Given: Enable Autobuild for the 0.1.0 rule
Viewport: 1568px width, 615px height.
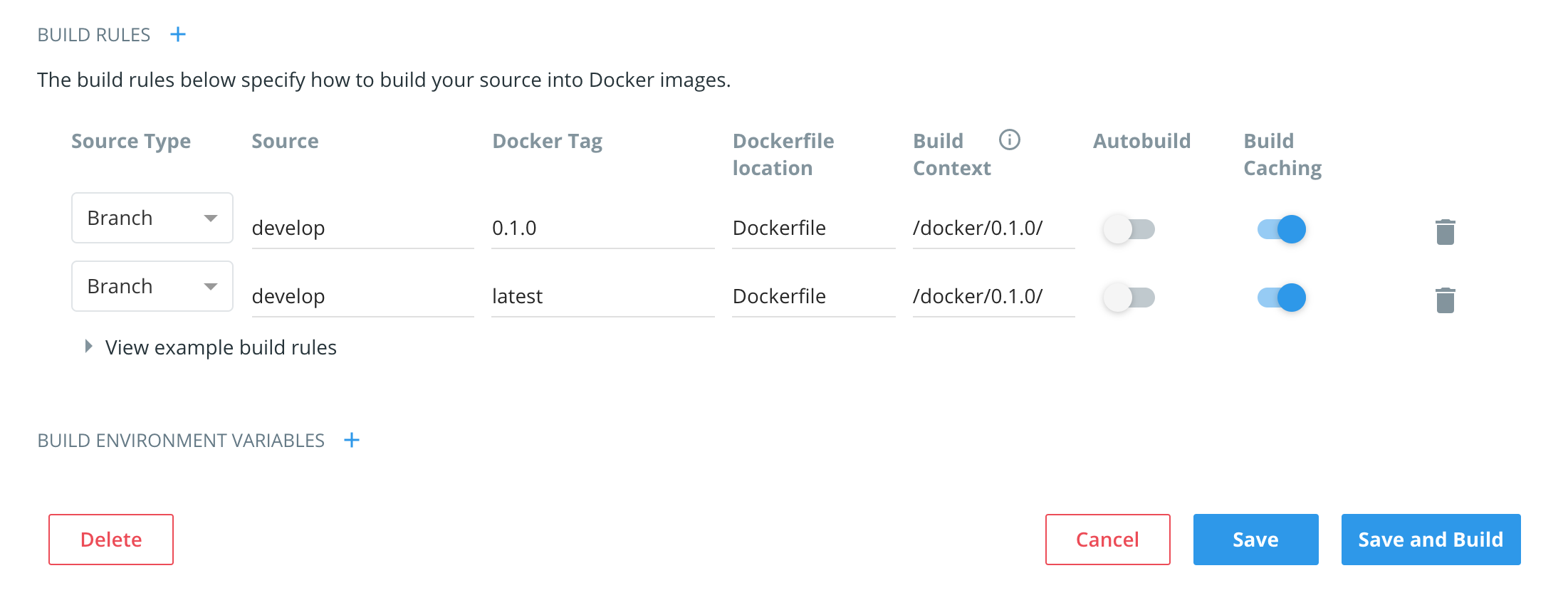Looking at the screenshot, I should coord(1129,229).
